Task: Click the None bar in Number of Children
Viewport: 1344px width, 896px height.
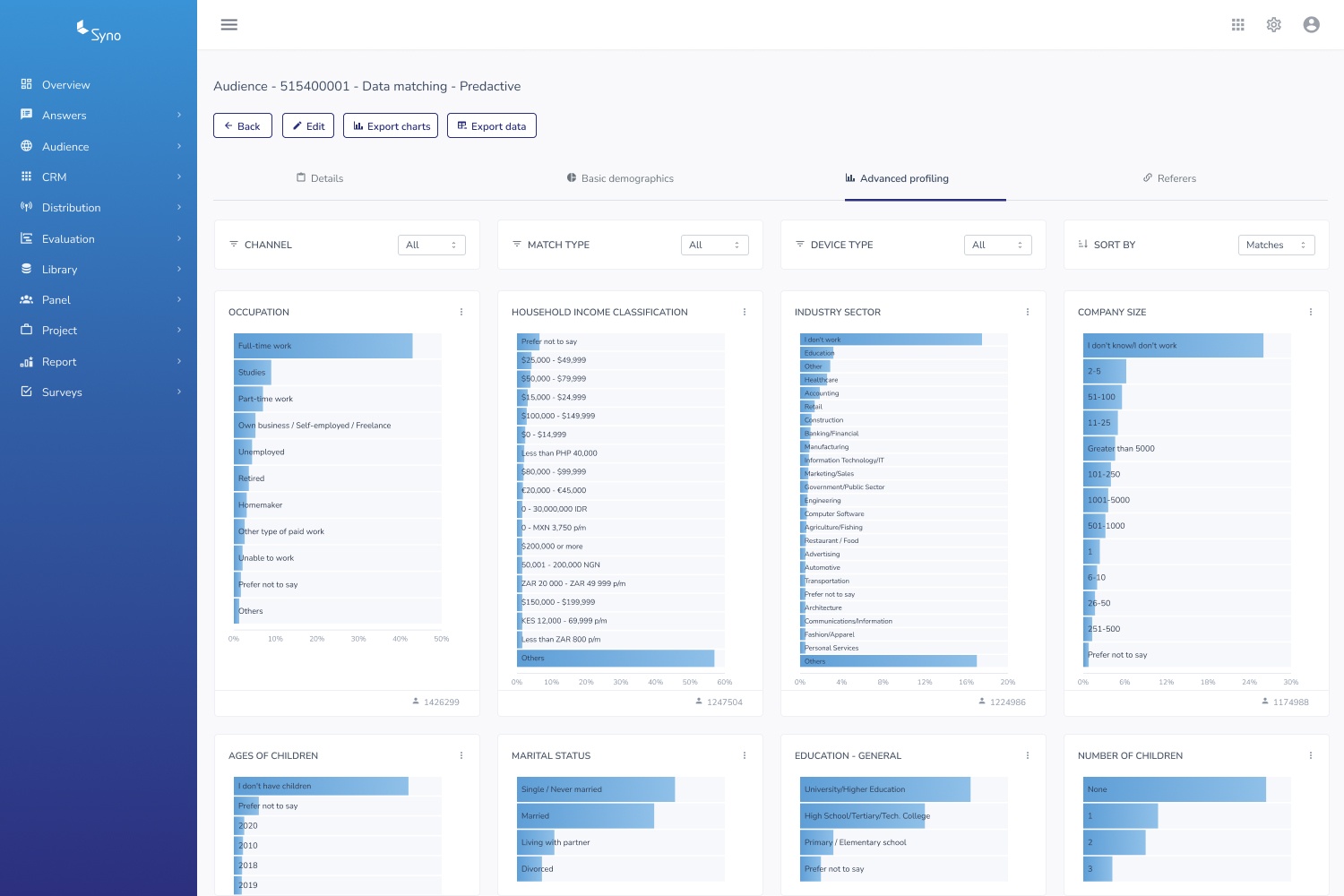Action: click(x=1175, y=789)
